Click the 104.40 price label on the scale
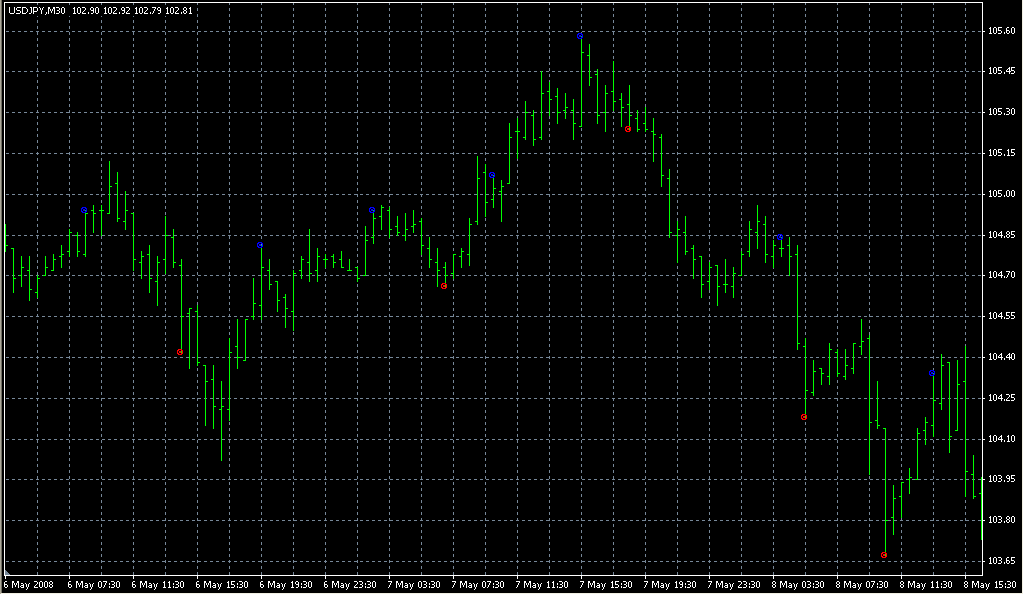 (x=1001, y=357)
